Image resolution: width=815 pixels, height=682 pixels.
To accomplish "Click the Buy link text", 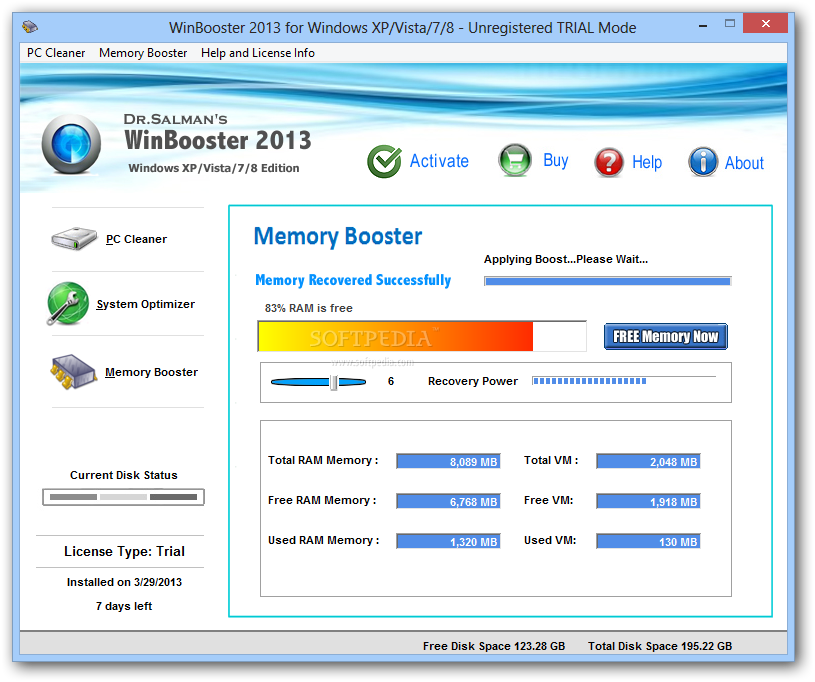I will [556, 160].
